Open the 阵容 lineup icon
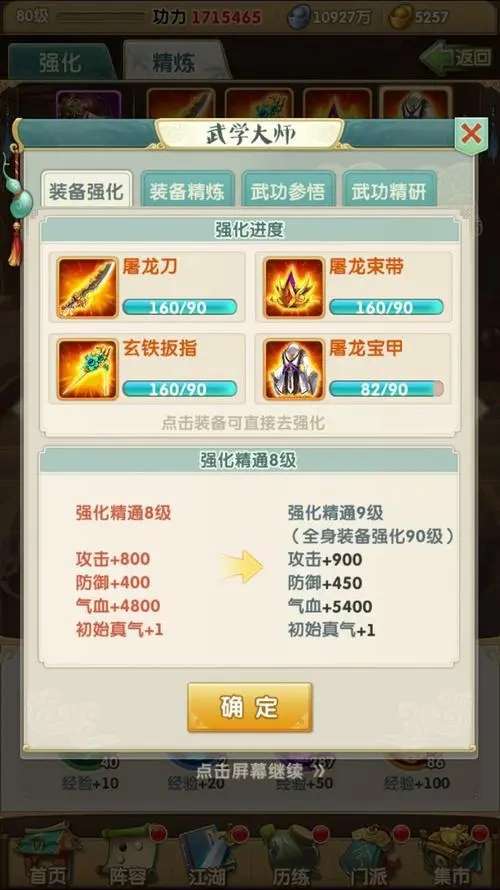The image size is (500, 890). point(128,856)
